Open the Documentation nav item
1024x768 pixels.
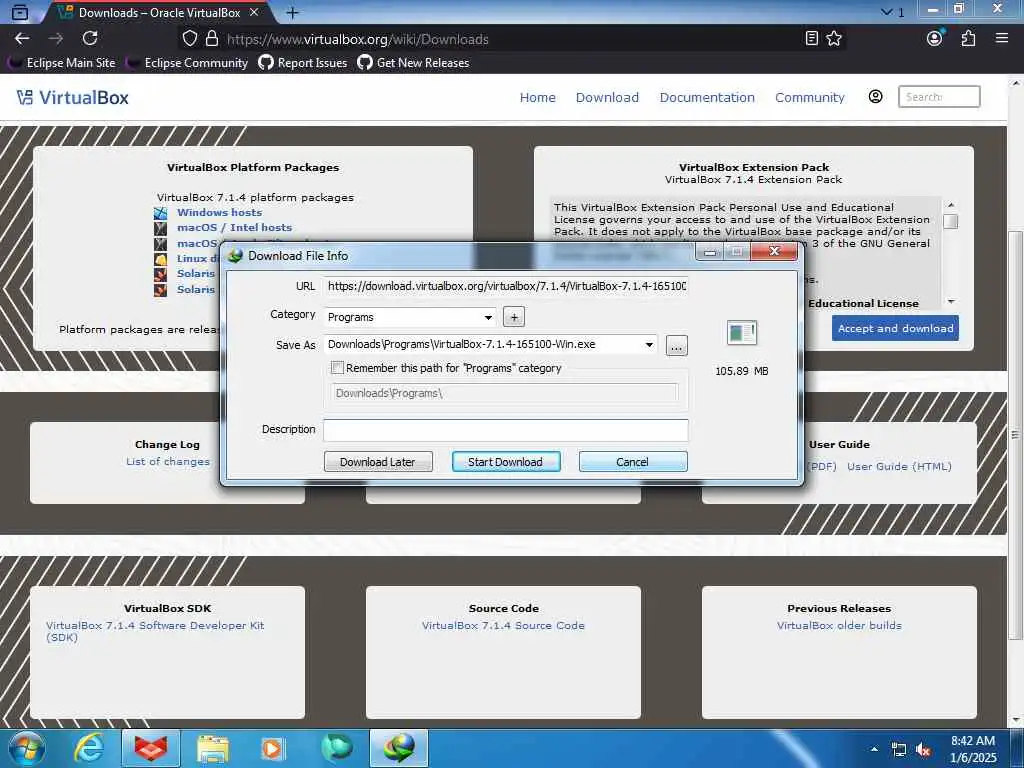[x=707, y=97]
